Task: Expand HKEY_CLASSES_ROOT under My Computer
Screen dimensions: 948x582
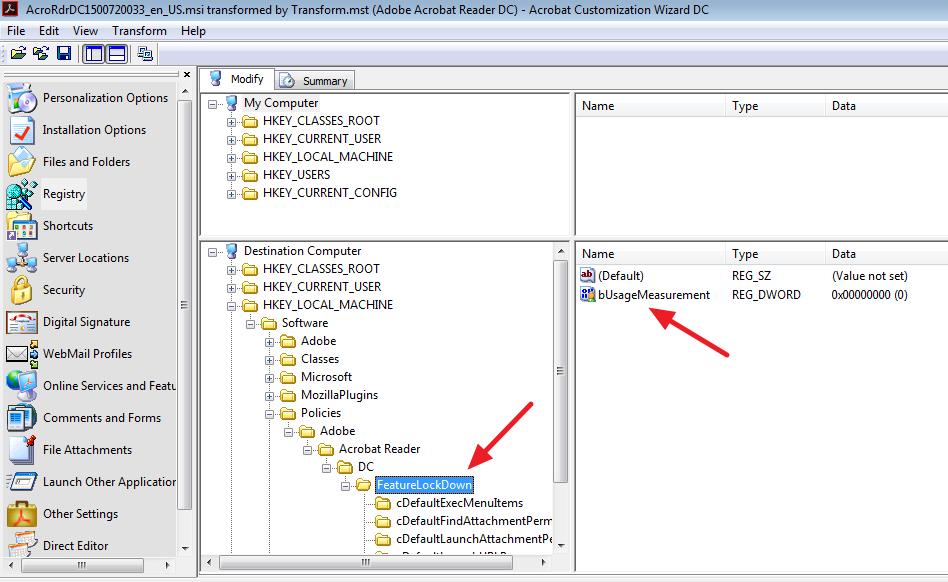Action: (x=231, y=122)
